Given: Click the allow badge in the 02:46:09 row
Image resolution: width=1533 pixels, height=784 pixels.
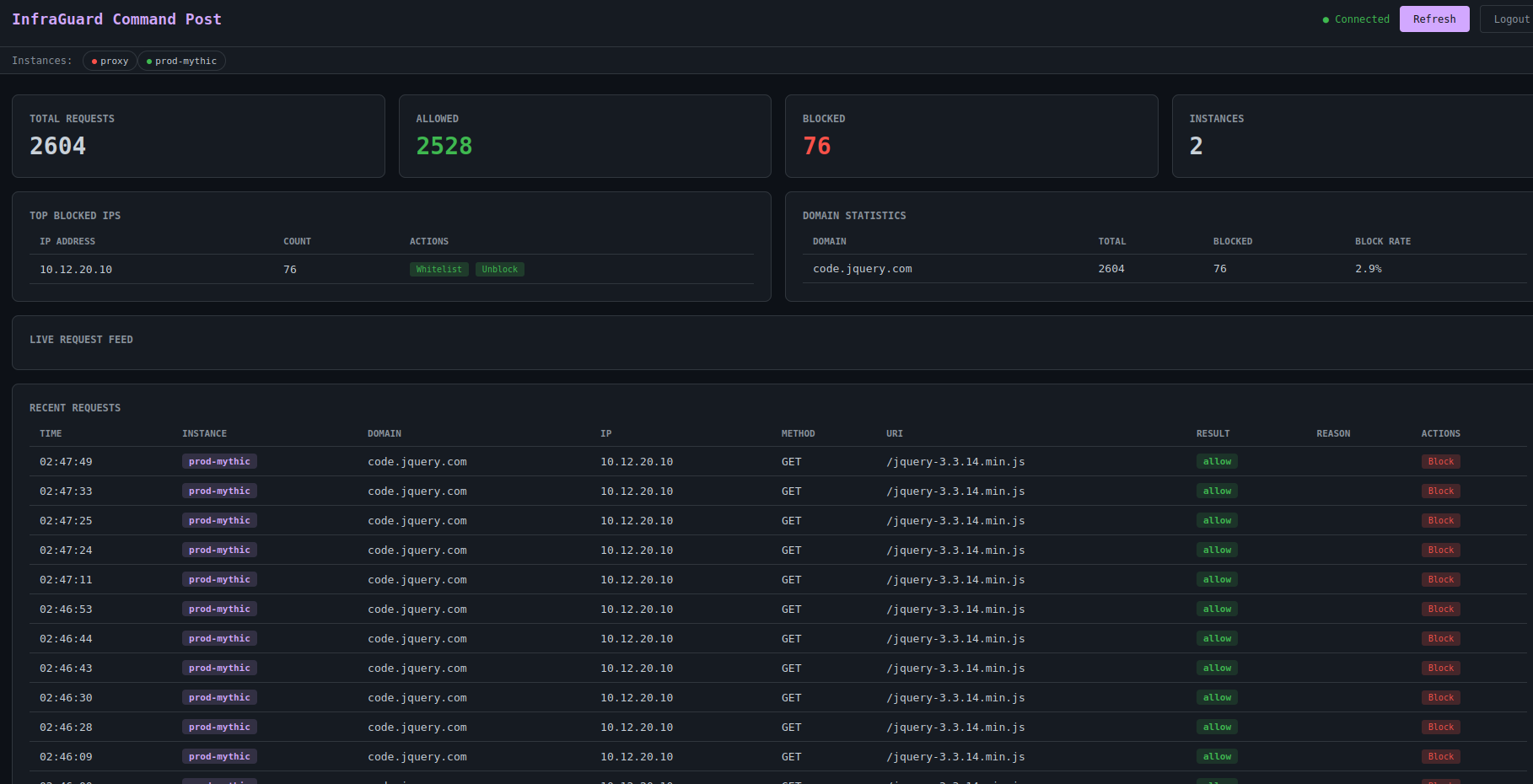Looking at the screenshot, I should 1217,757.
